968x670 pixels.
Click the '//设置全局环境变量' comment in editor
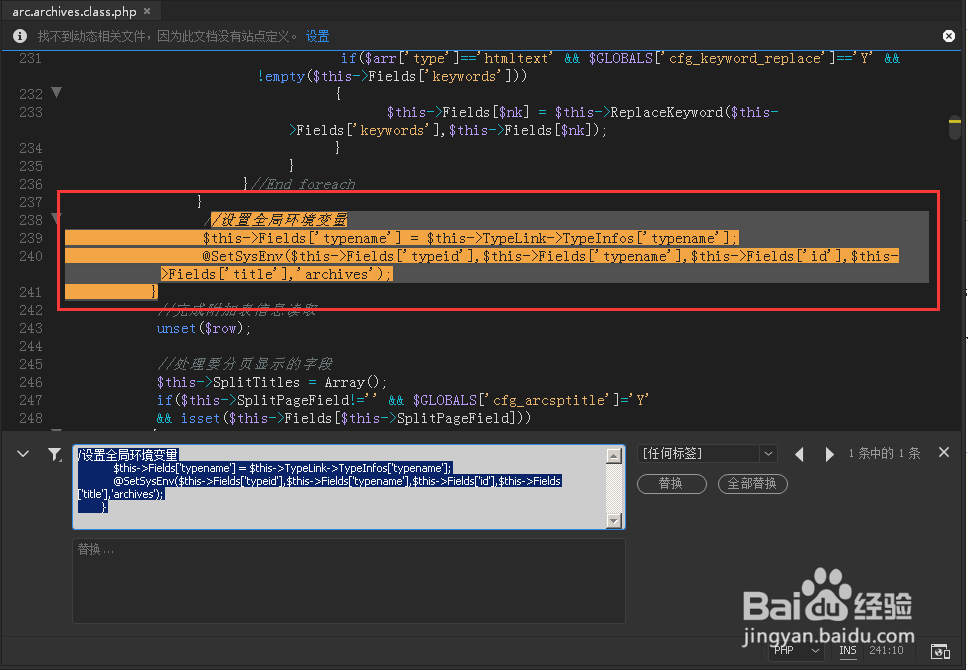pyautogui.click(x=275, y=220)
